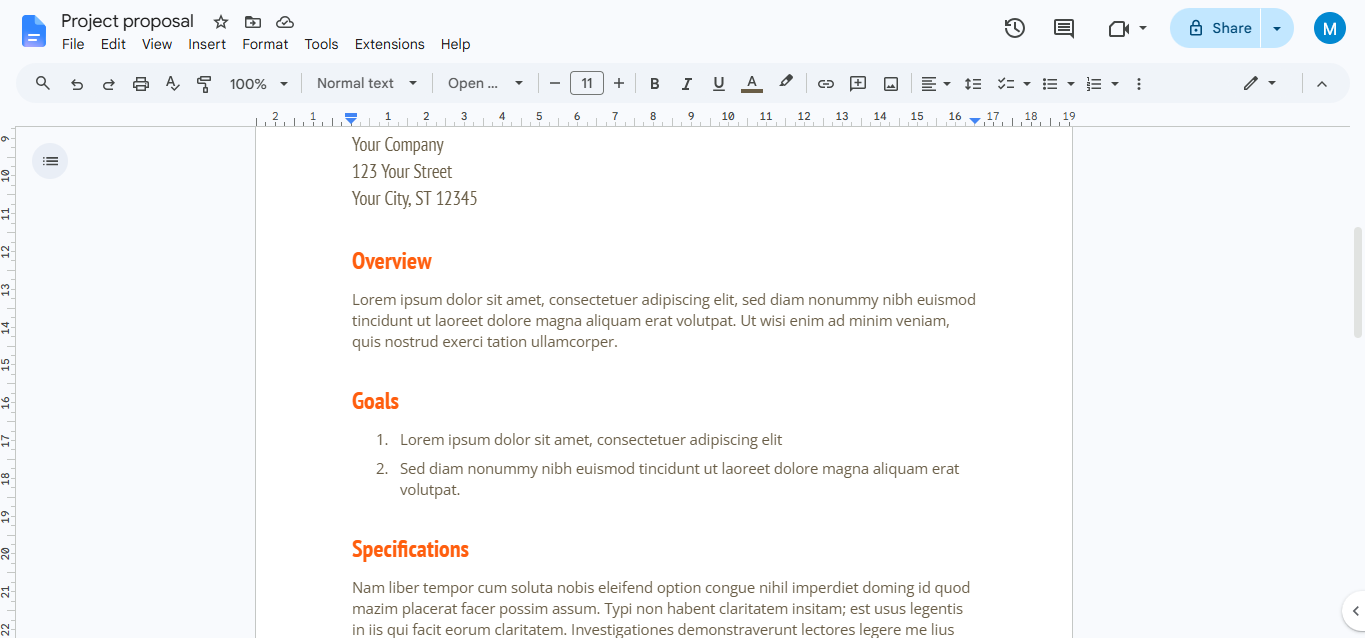
Task: Click the Overview heading
Action: pyautogui.click(x=392, y=261)
